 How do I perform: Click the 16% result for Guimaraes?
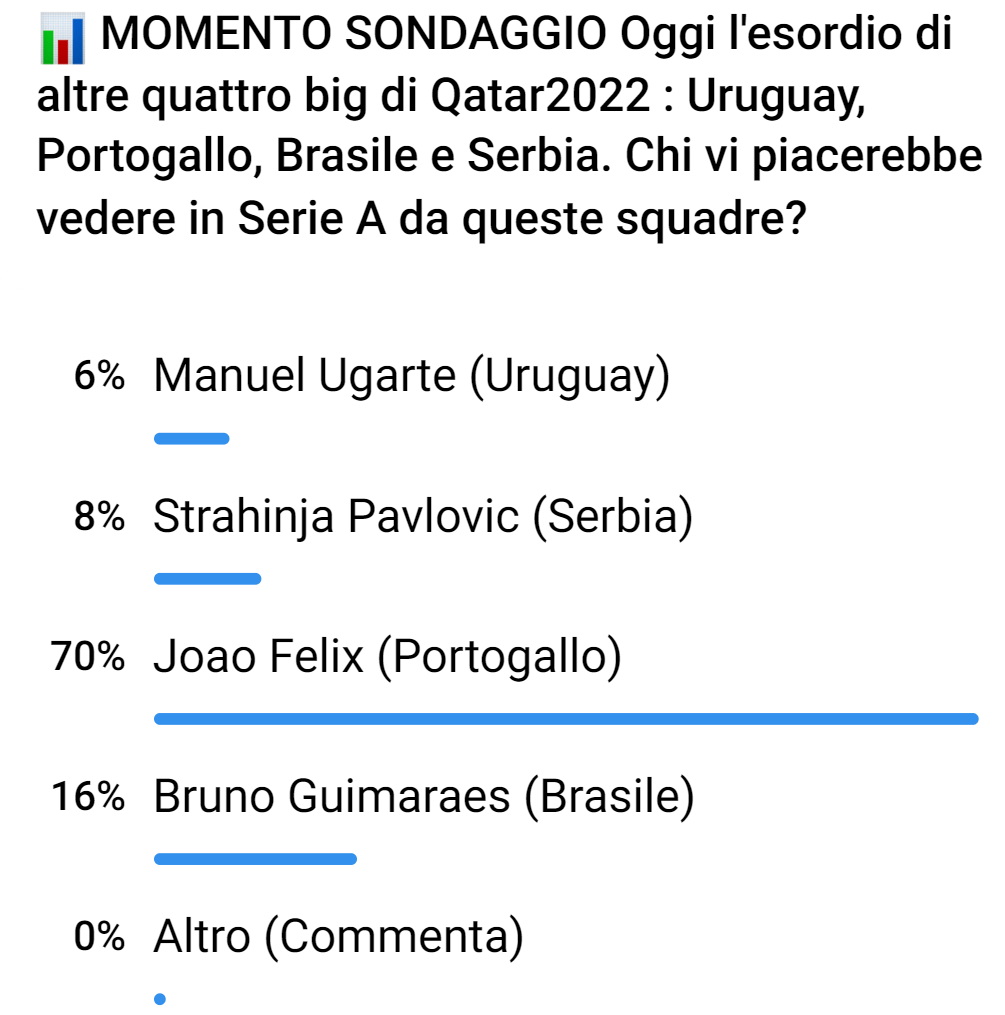(90, 797)
